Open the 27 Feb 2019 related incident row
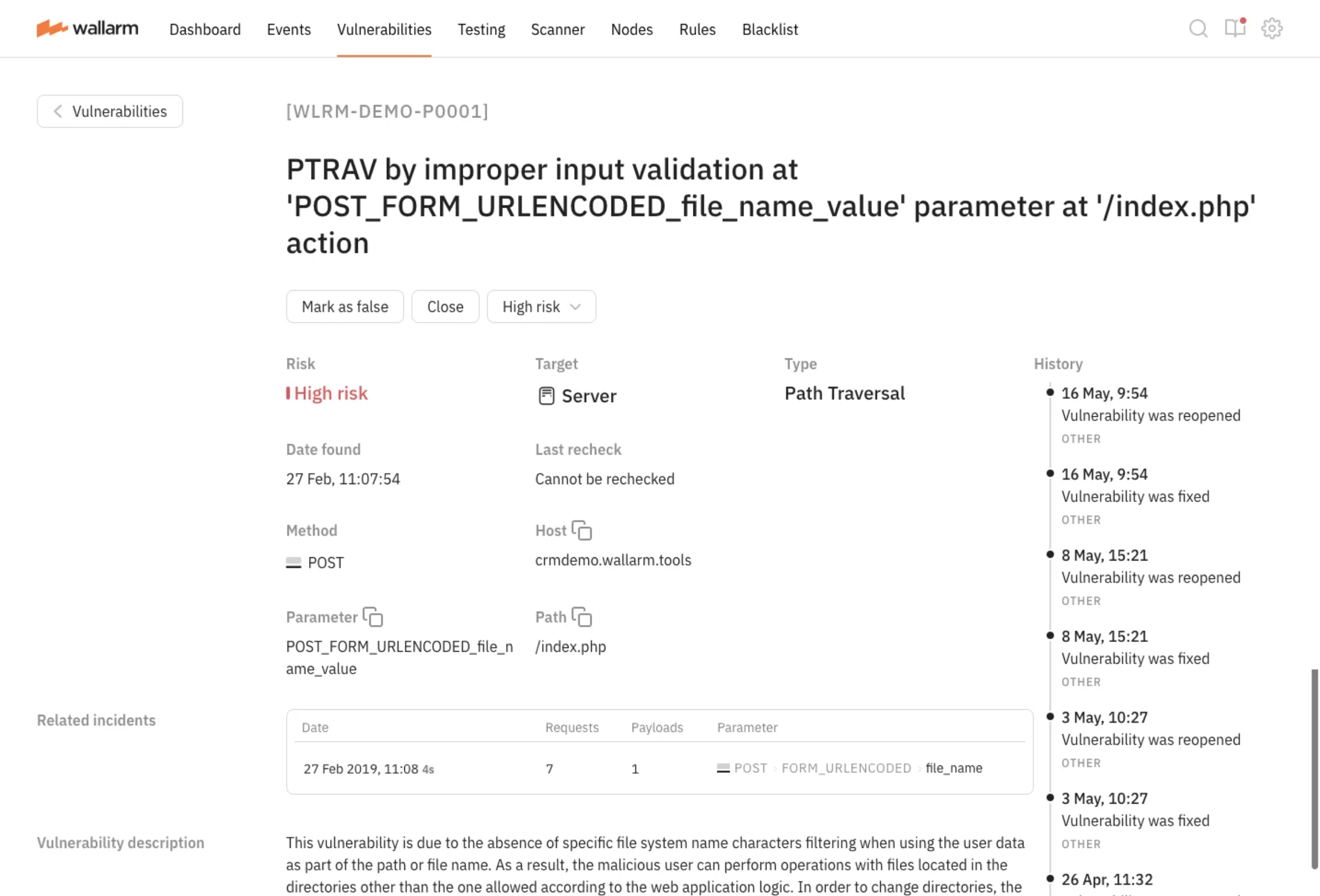The image size is (1320, 896). click(659, 768)
